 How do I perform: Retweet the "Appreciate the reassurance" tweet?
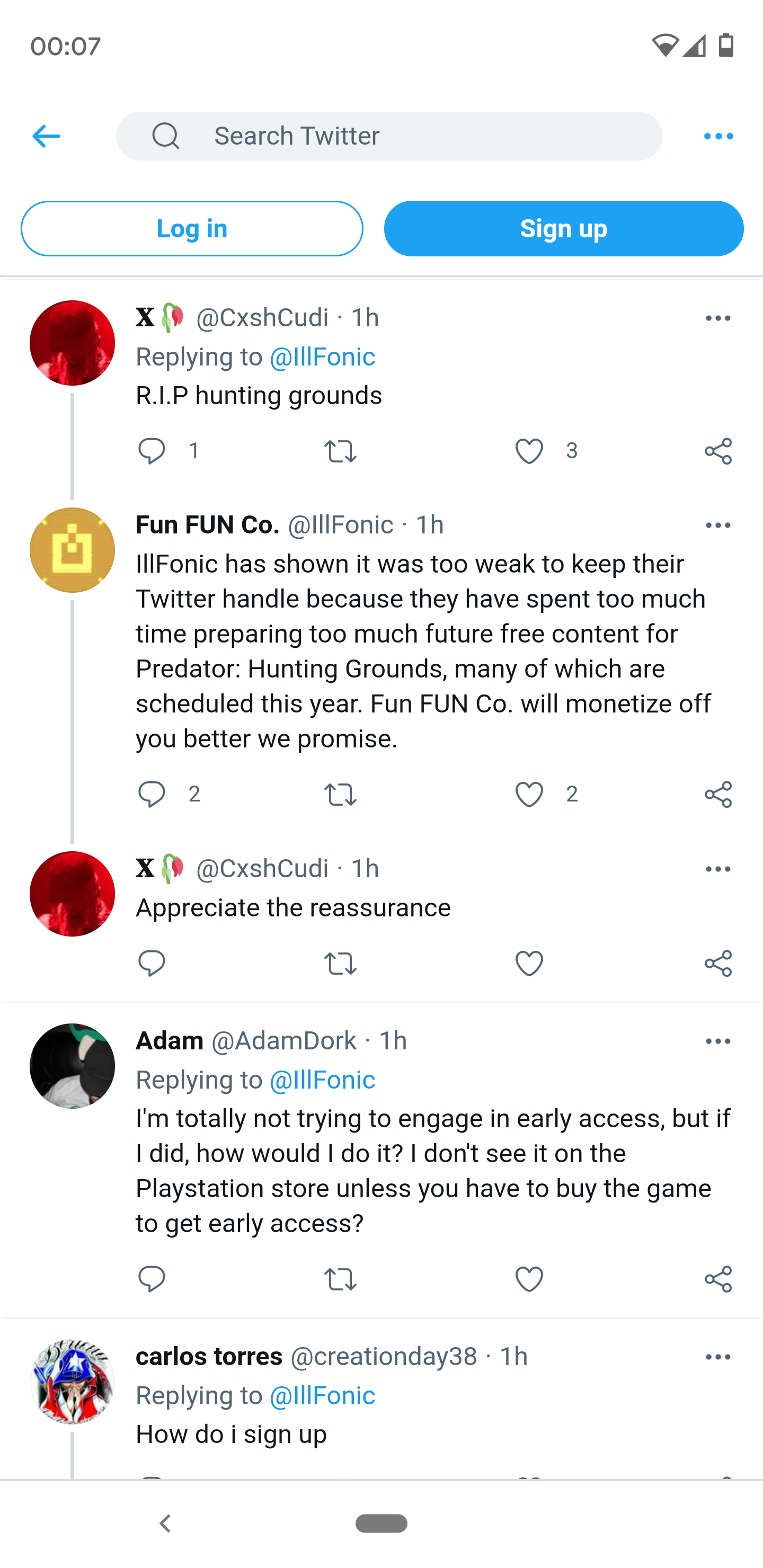pyautogui.click(x=340, y=964)
